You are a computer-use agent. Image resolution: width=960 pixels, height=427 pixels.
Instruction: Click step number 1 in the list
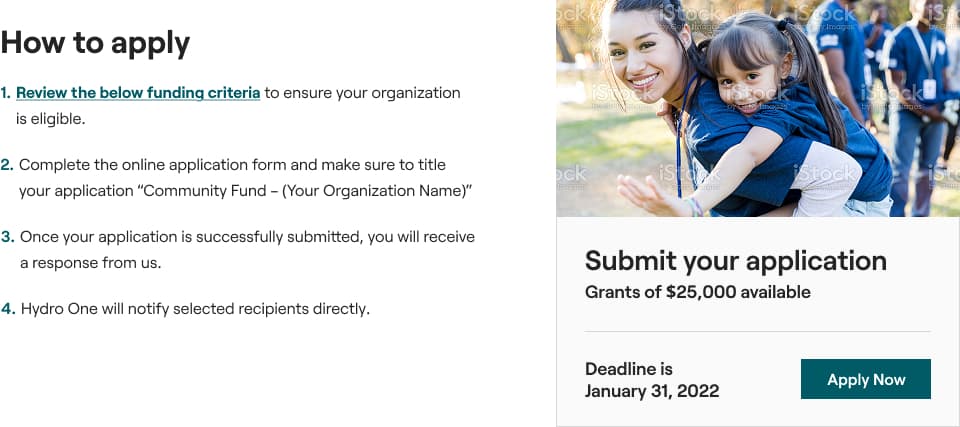(6, 93)
